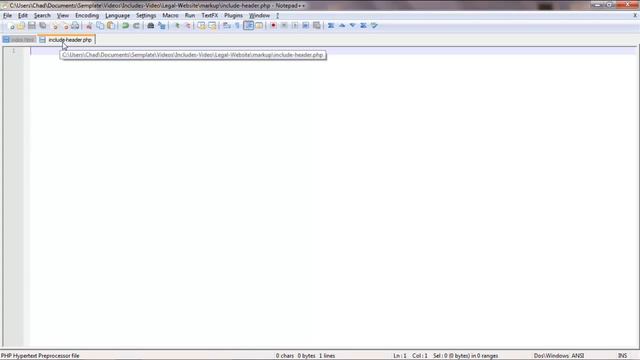Open Find with the binoculars icon
The image size is (640, 360).
pyautogui.click(x=151, y=26)
